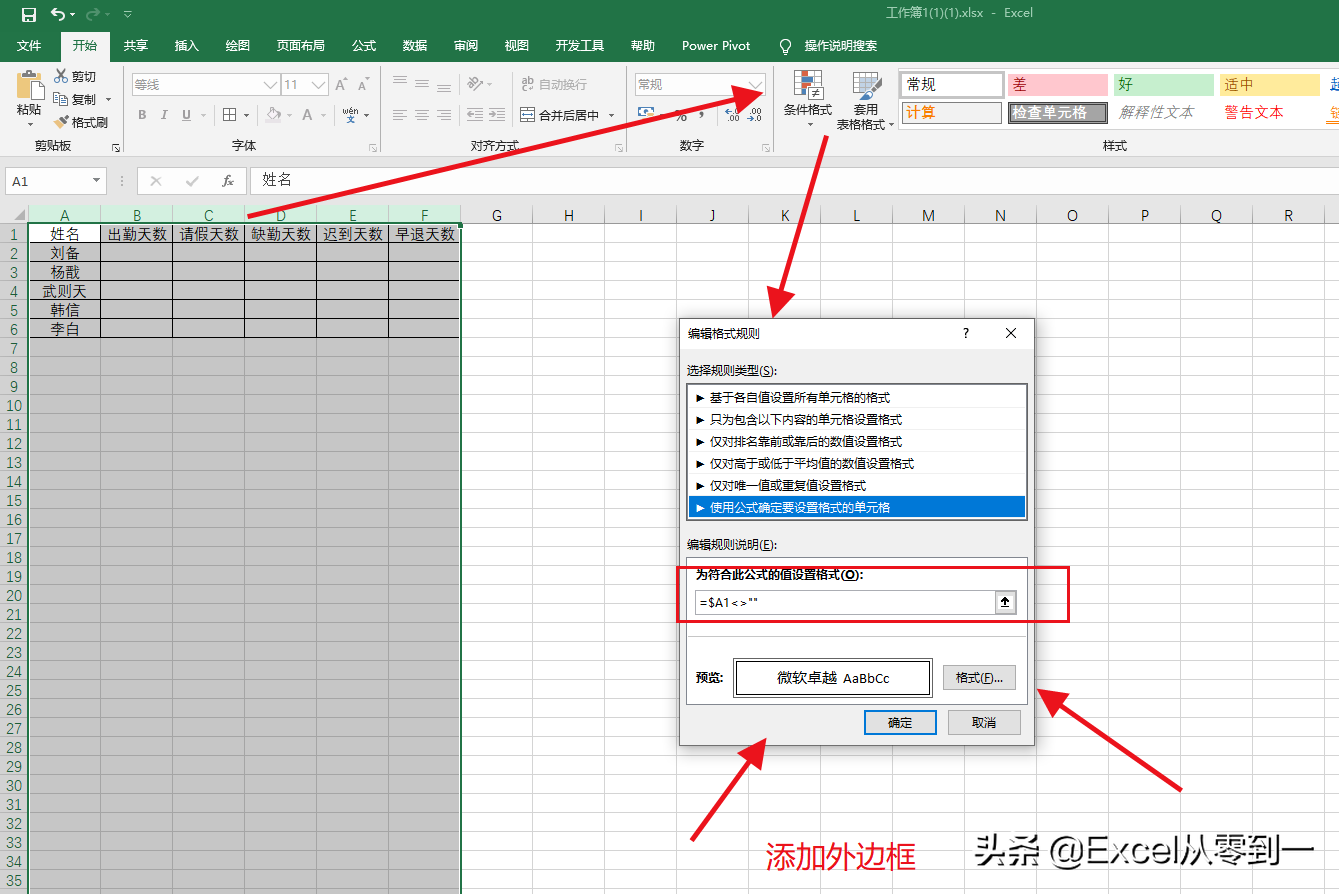Click 取消 (Cancel) in the rule dialog

tap(985, 722)
